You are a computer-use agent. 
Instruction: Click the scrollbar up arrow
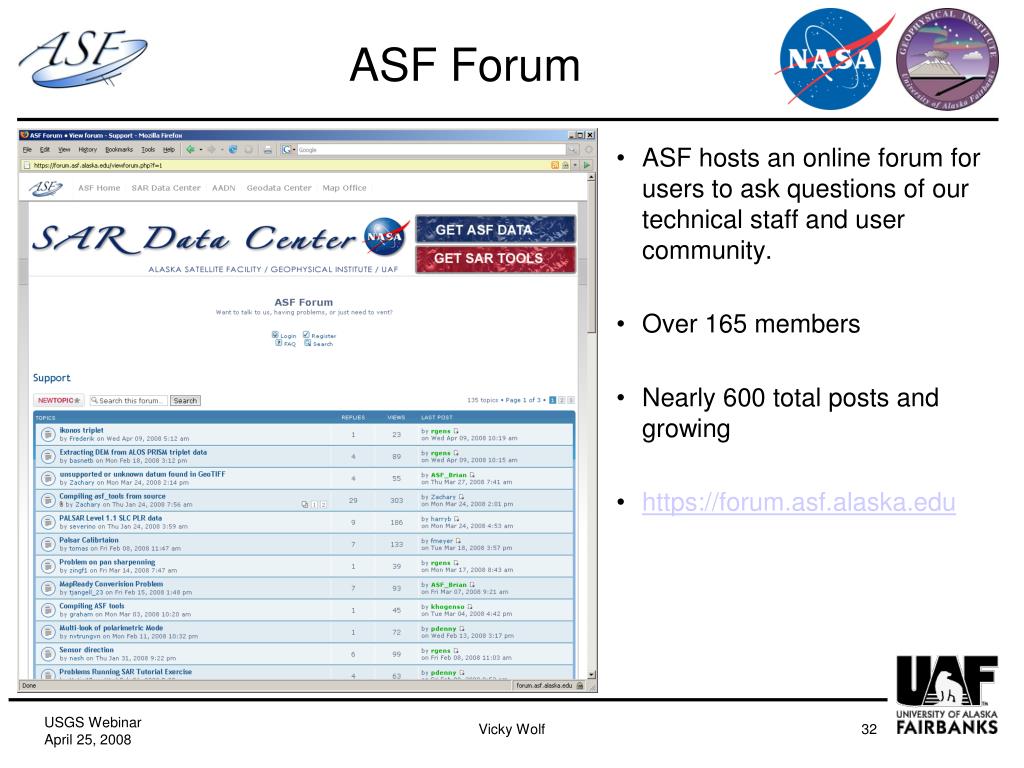coord(591,178)
